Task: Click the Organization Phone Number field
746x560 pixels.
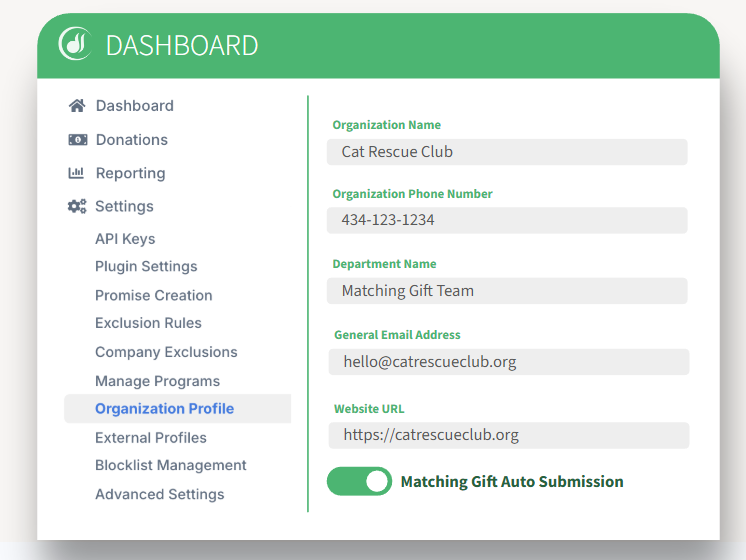Action: click(x=507, y=220)
